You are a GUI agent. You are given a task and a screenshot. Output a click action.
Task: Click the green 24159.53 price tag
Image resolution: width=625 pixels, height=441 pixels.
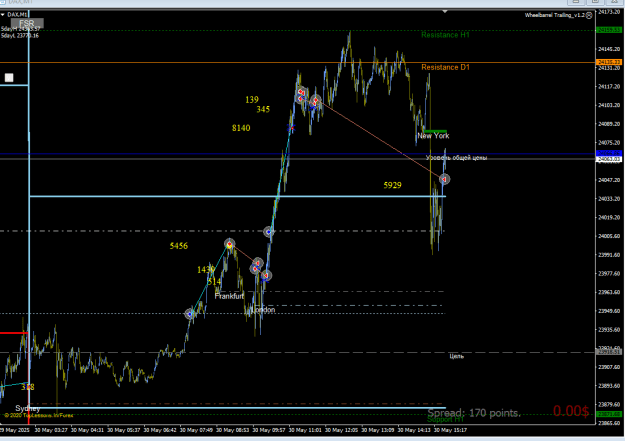609,30
